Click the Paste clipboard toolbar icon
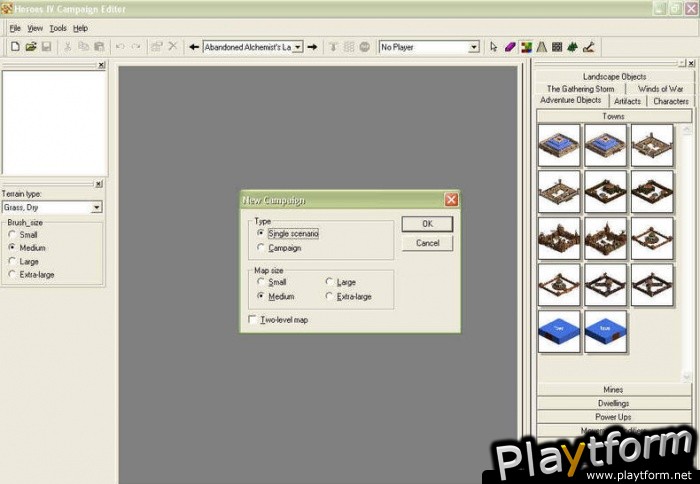The width and height of the screenshot is (700, 484). (99, 46)
